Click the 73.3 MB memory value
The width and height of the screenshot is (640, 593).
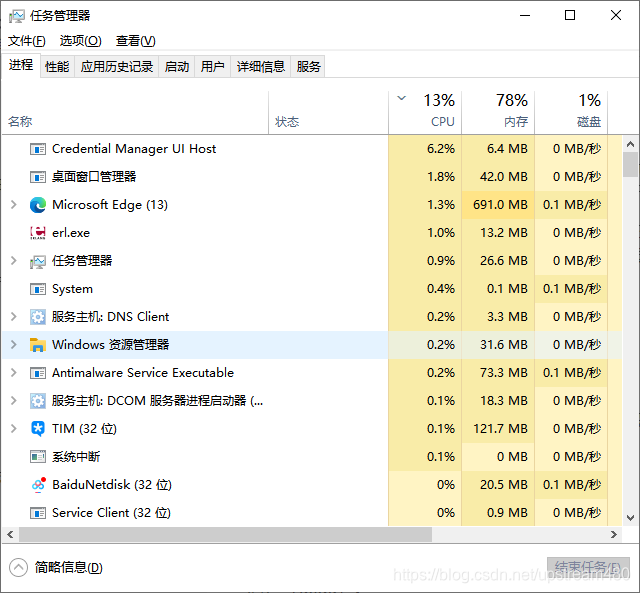pyautogui.click(x=504, y=373)
